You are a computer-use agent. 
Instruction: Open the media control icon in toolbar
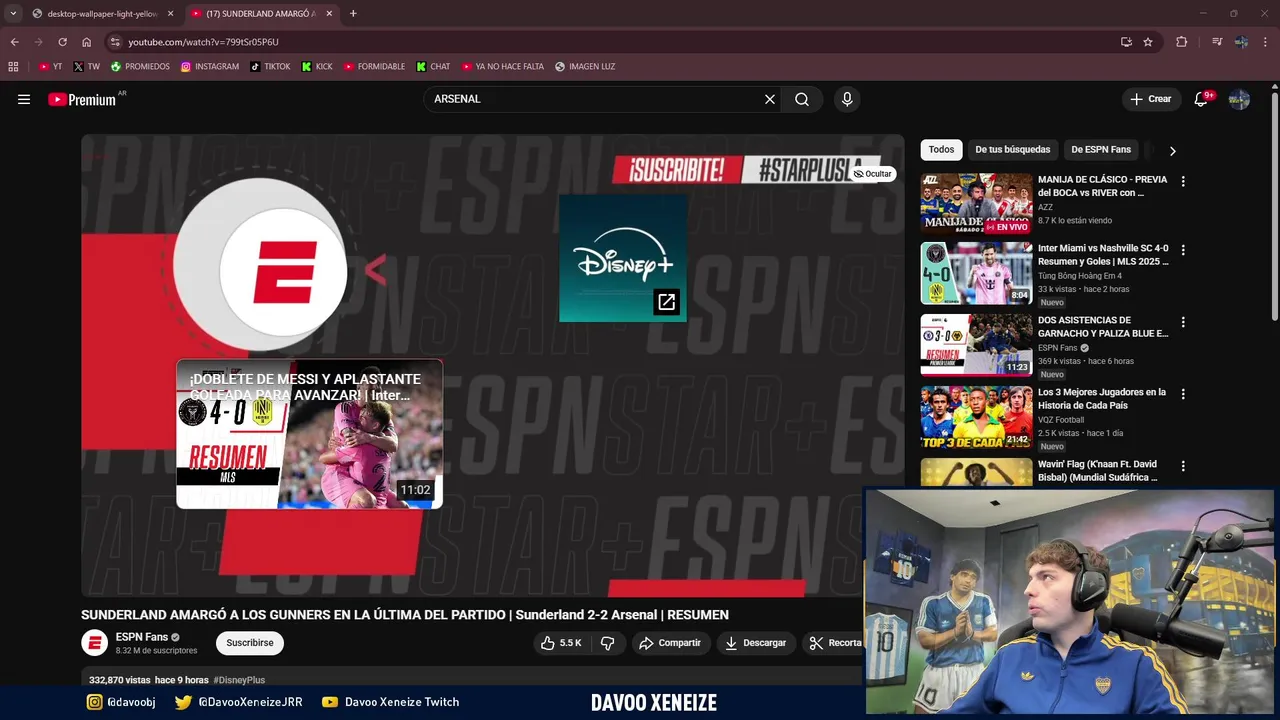pos(1217,42)
